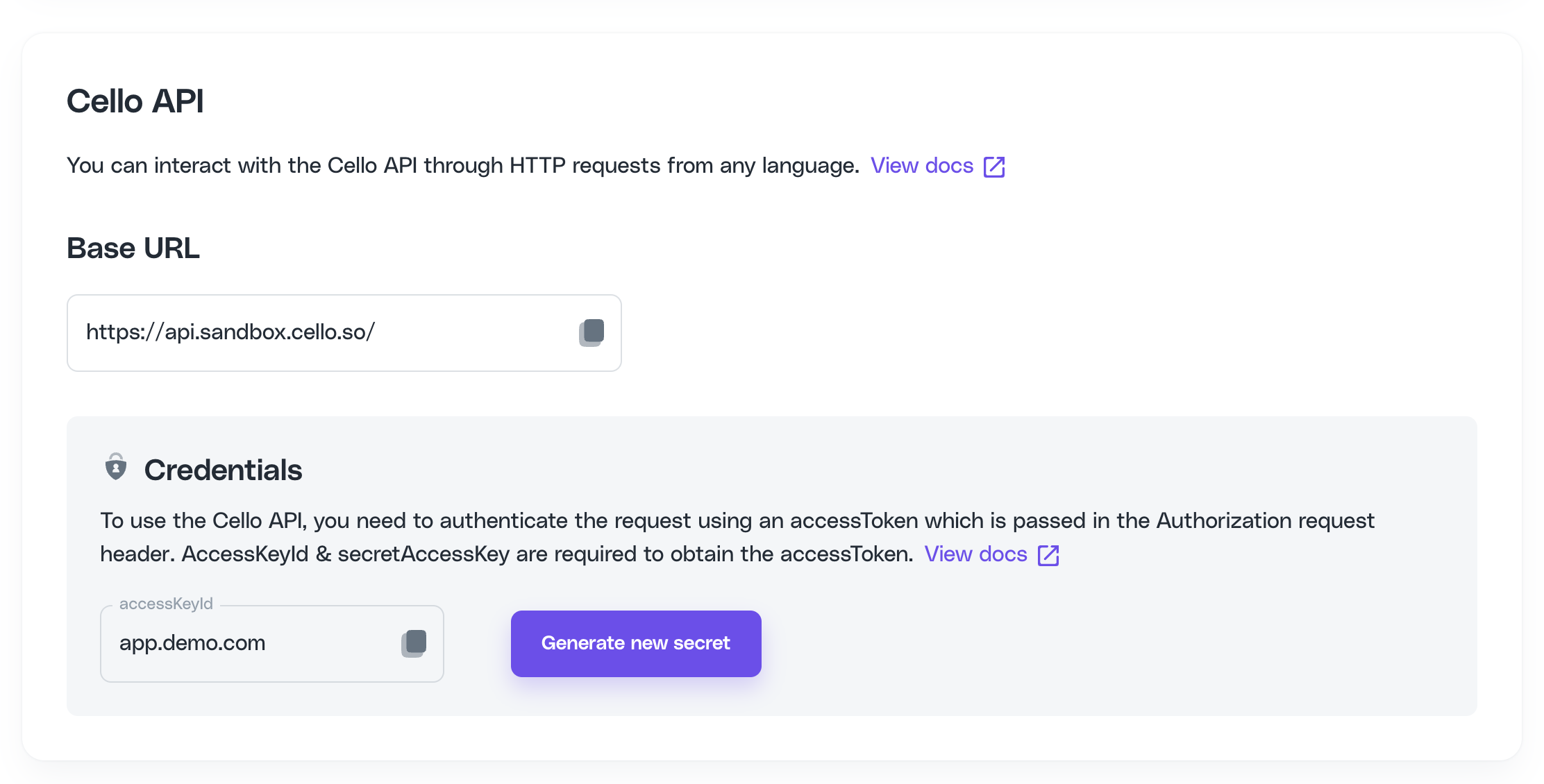Screen dimensions: 1544x784
Task: Click the Credentials shield lock icon
Action: pyautogui.click(x=116, y=467)
